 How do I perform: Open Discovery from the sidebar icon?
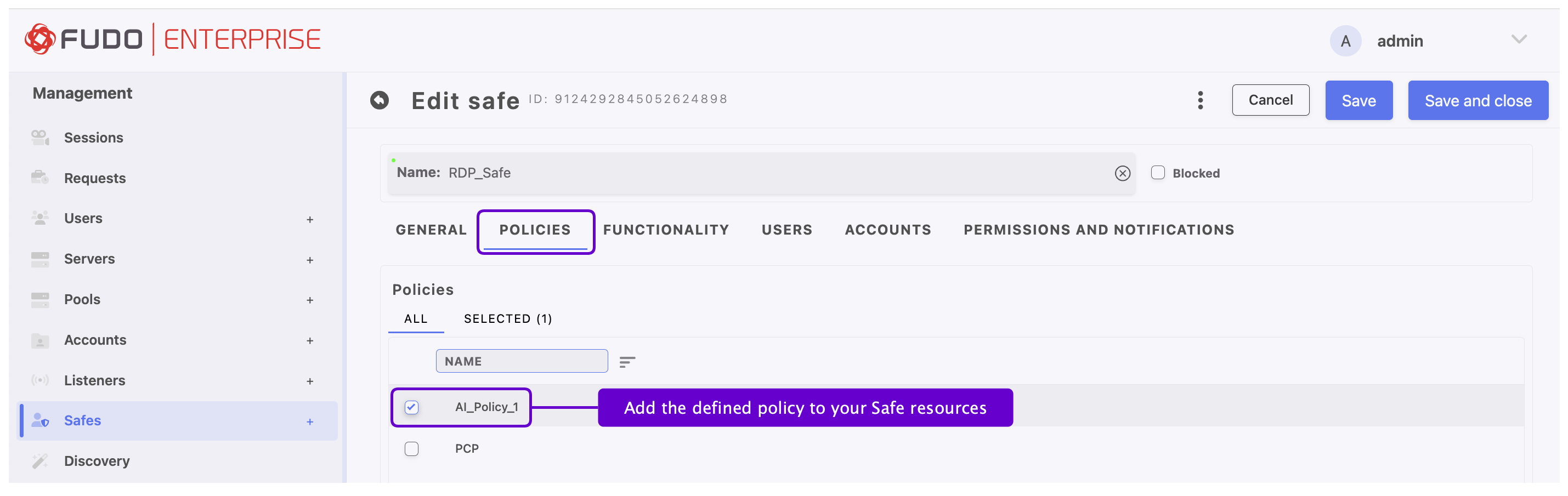(39, 461)
